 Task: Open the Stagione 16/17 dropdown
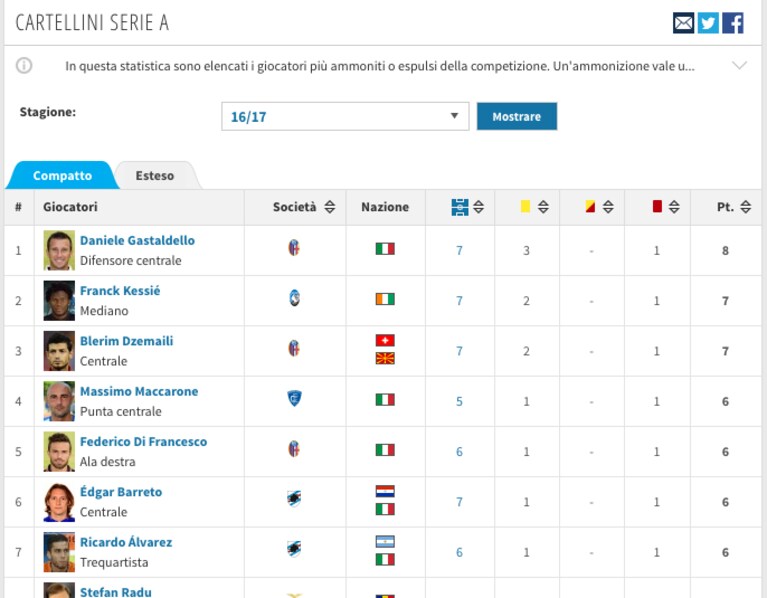pos(345,116)
